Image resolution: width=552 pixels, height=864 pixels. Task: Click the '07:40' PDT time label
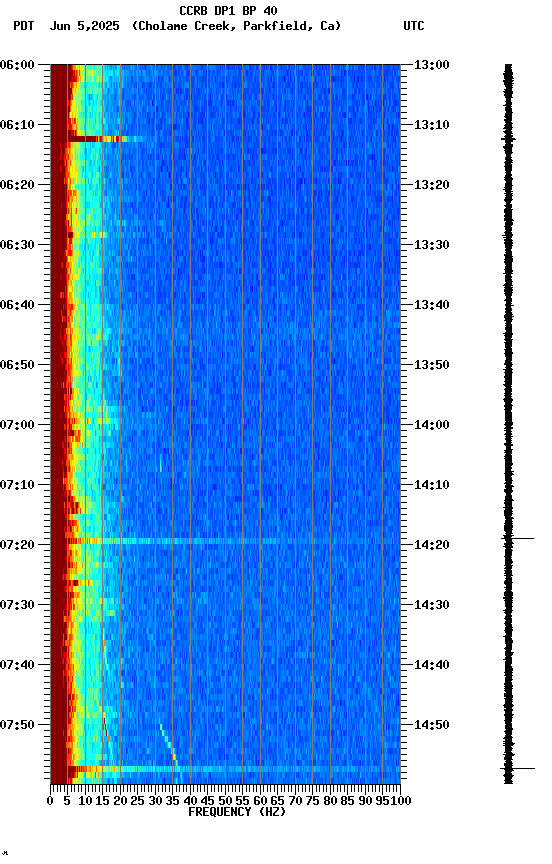pos(17,665)
